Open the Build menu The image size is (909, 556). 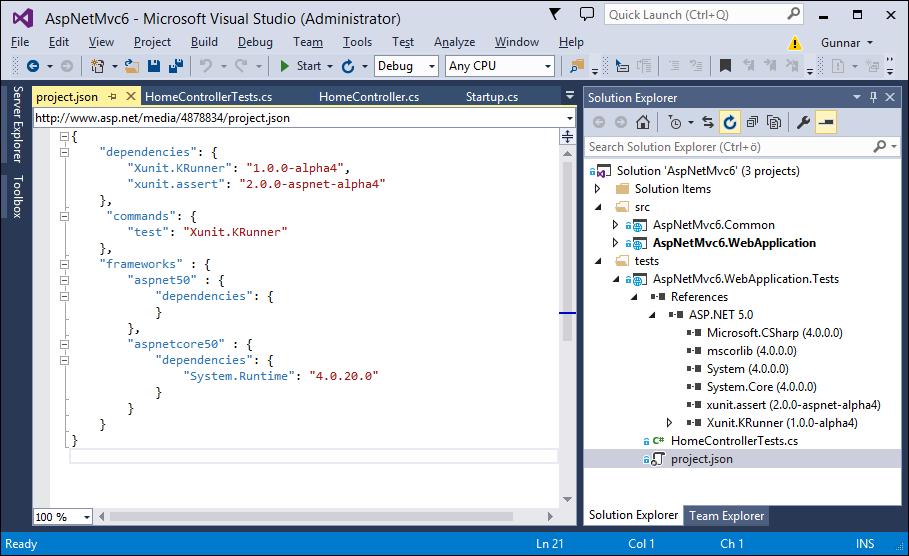click(x=204, y=42)
